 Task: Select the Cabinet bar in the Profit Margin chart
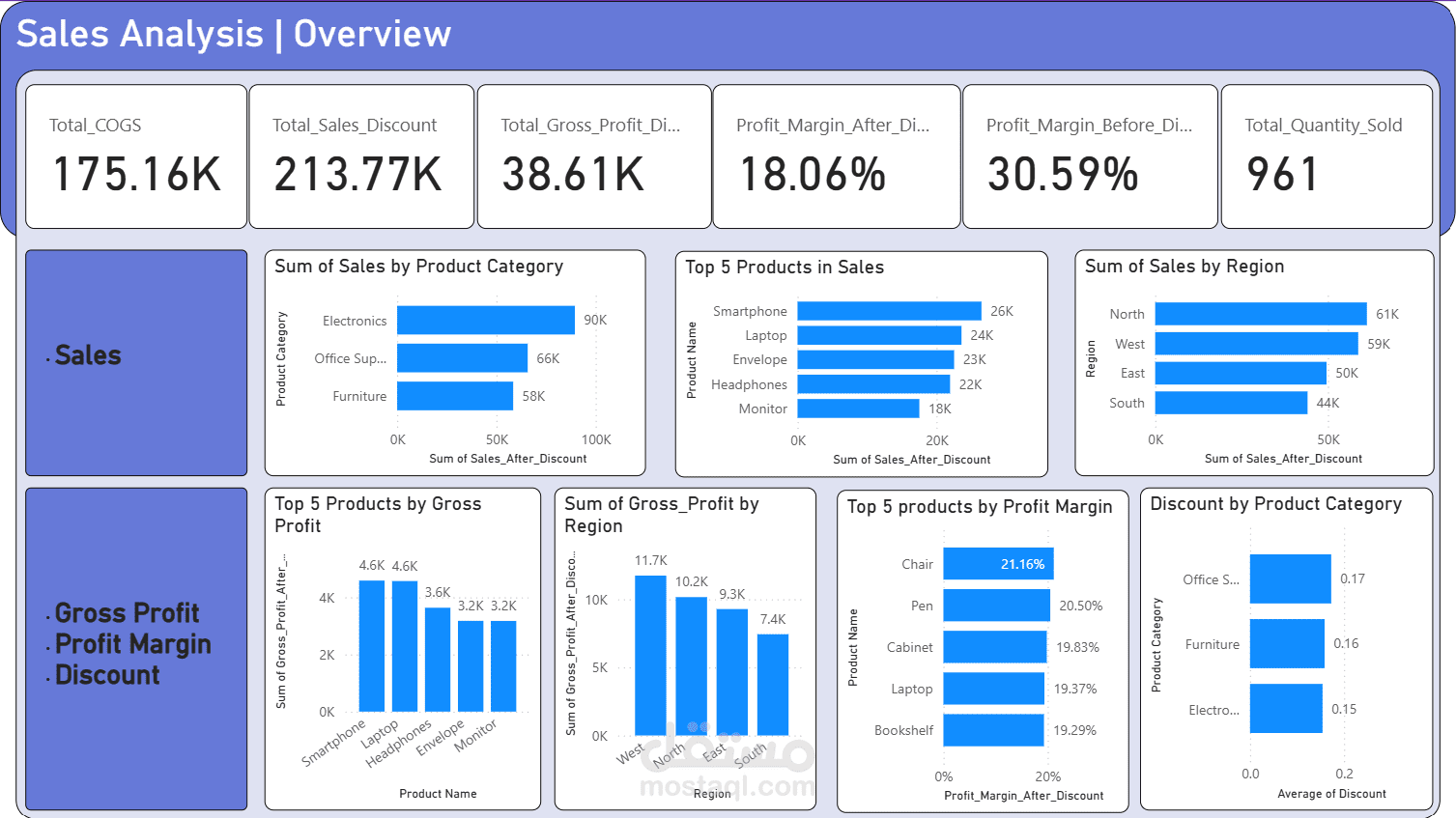(x=995, y=647)
